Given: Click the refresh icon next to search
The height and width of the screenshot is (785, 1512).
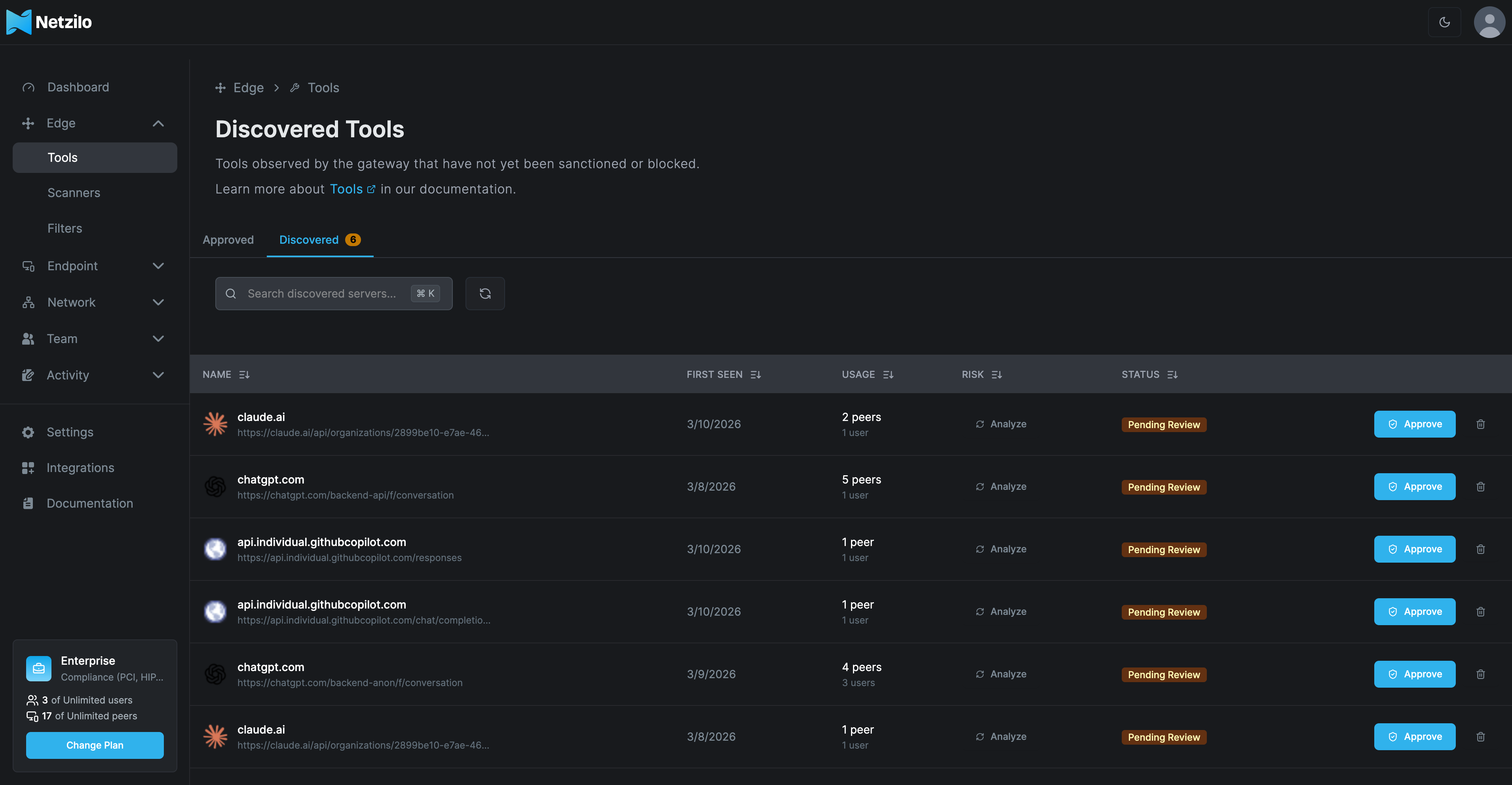Looking at the screenshot, I should click(x=485, y=293).
